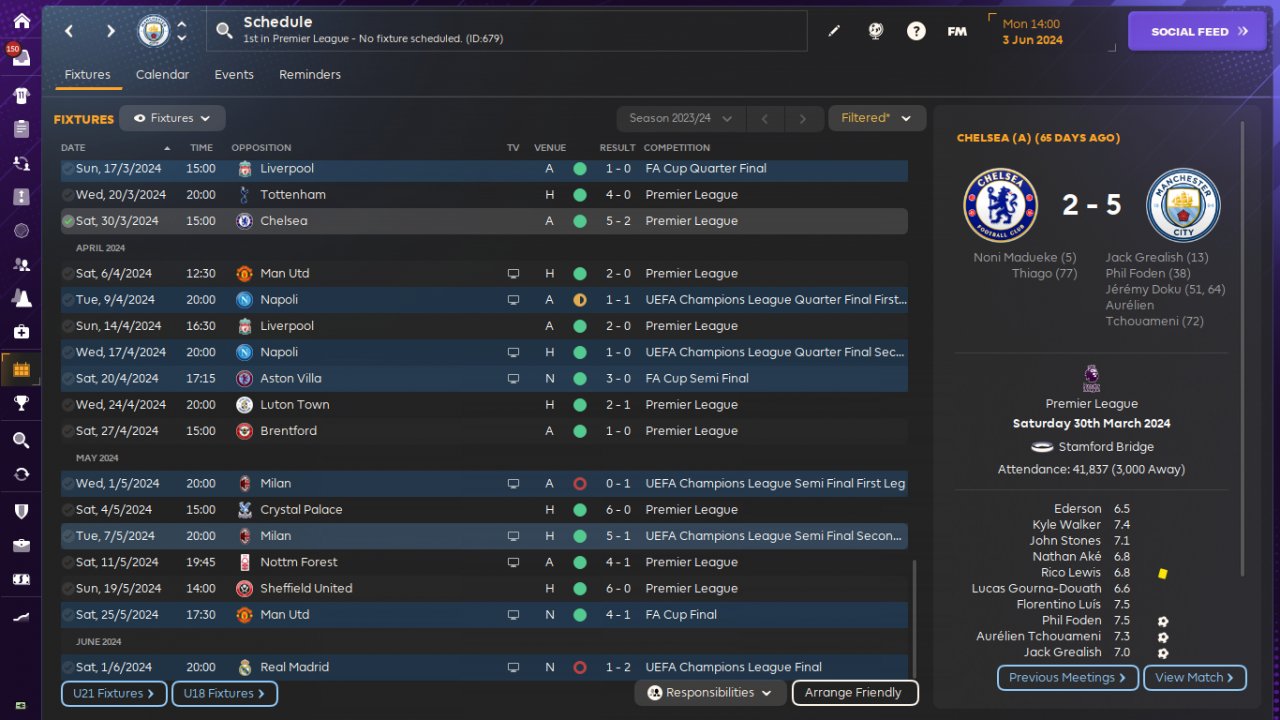Screen dimensions: 1280x720
Task: Open the Squad shirt icon in sidebar
Action: 21,96
